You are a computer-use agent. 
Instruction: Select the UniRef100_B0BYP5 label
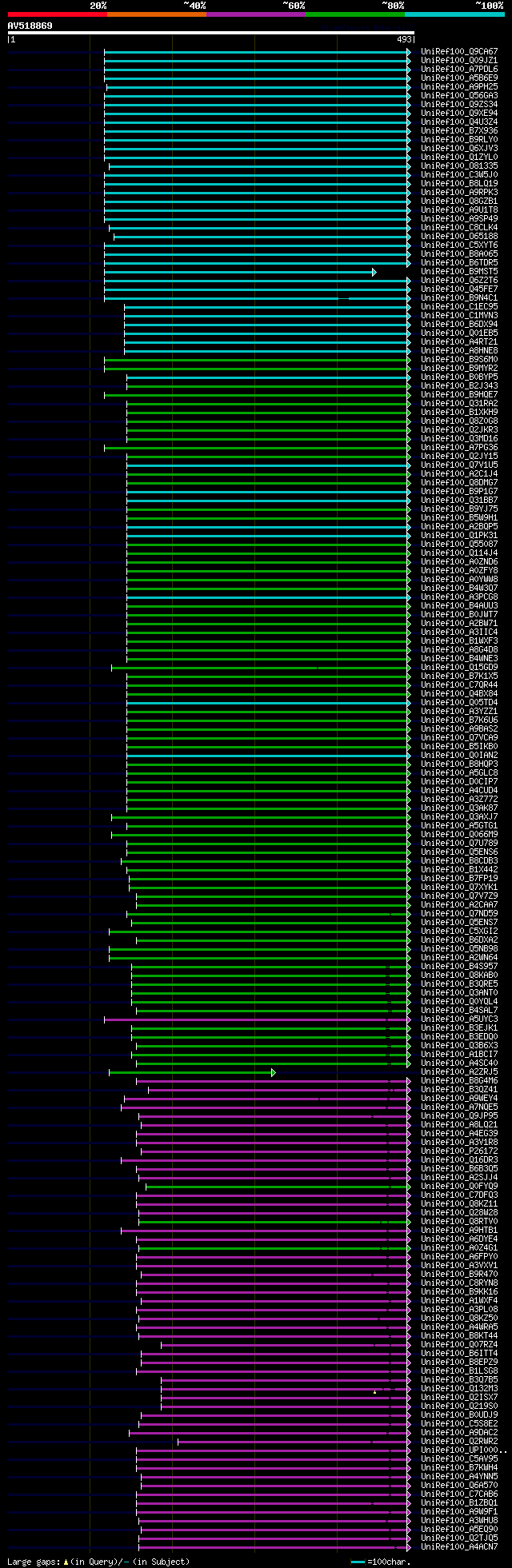point(459,377)
